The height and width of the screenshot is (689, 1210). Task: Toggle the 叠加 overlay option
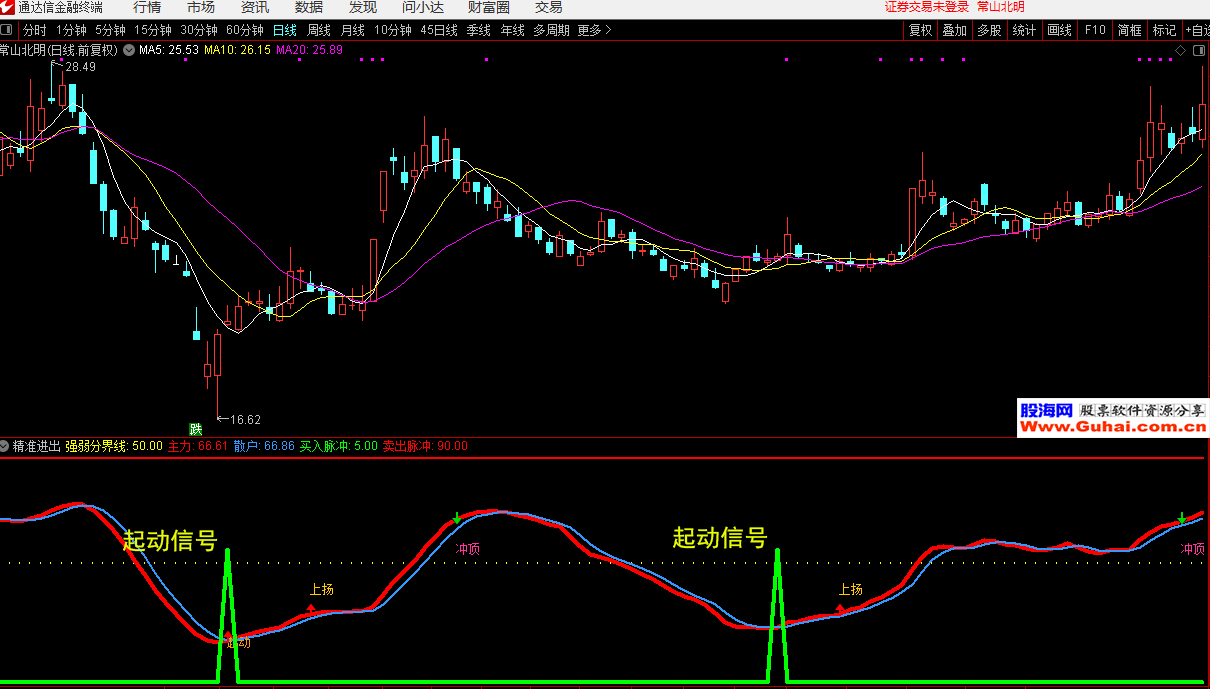(x=954, y=30)
